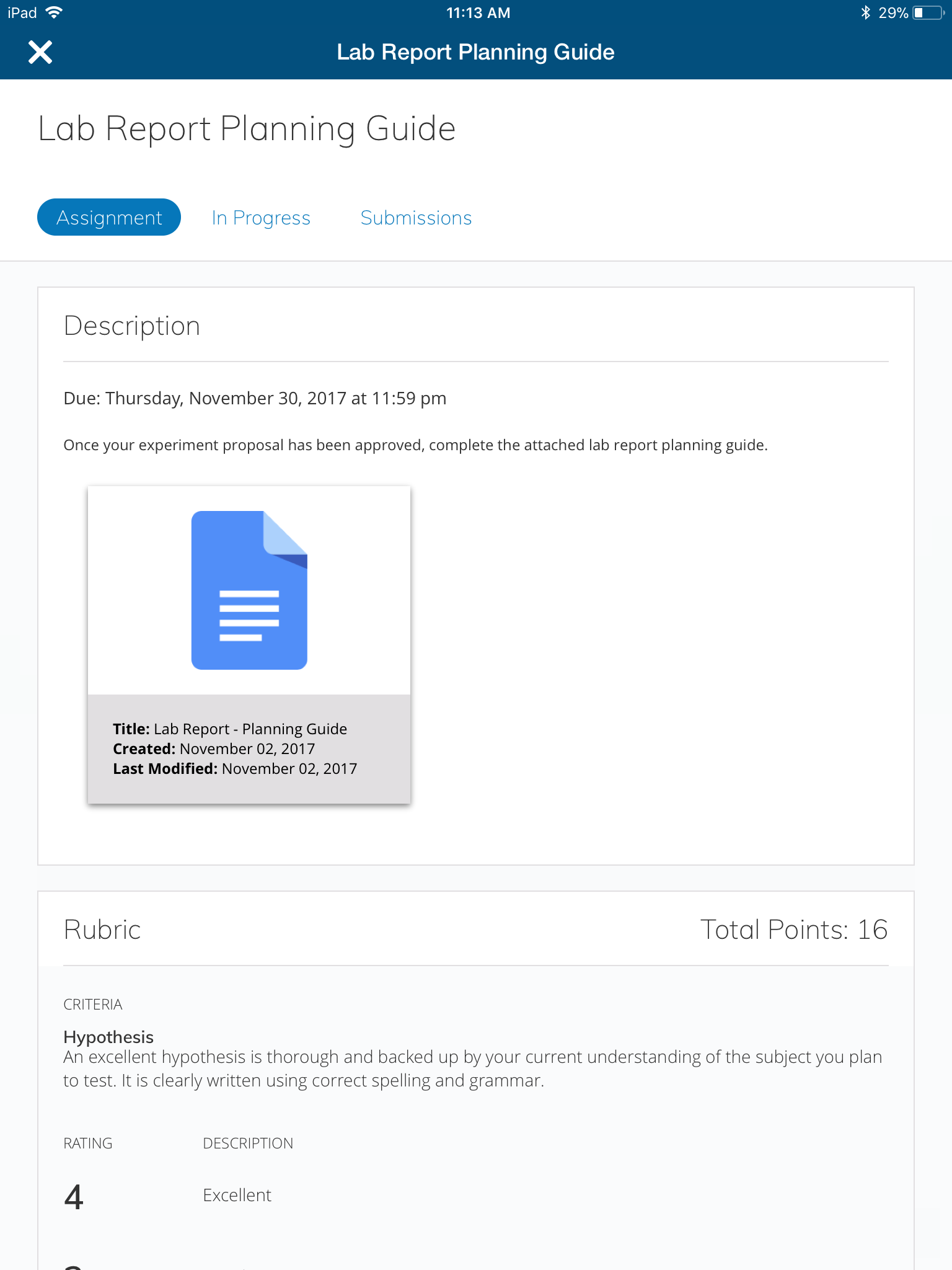Close the Lab Report Planning Guide view

(40, 52)
